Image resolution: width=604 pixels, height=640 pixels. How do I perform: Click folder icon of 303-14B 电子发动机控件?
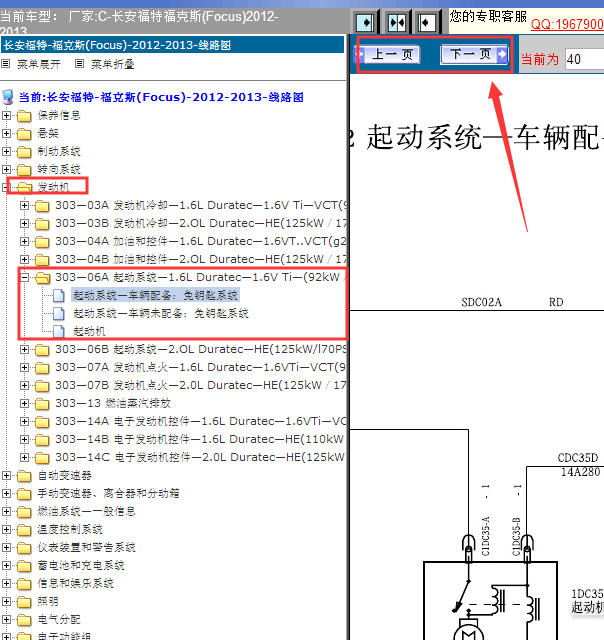(x=42, y=440)
